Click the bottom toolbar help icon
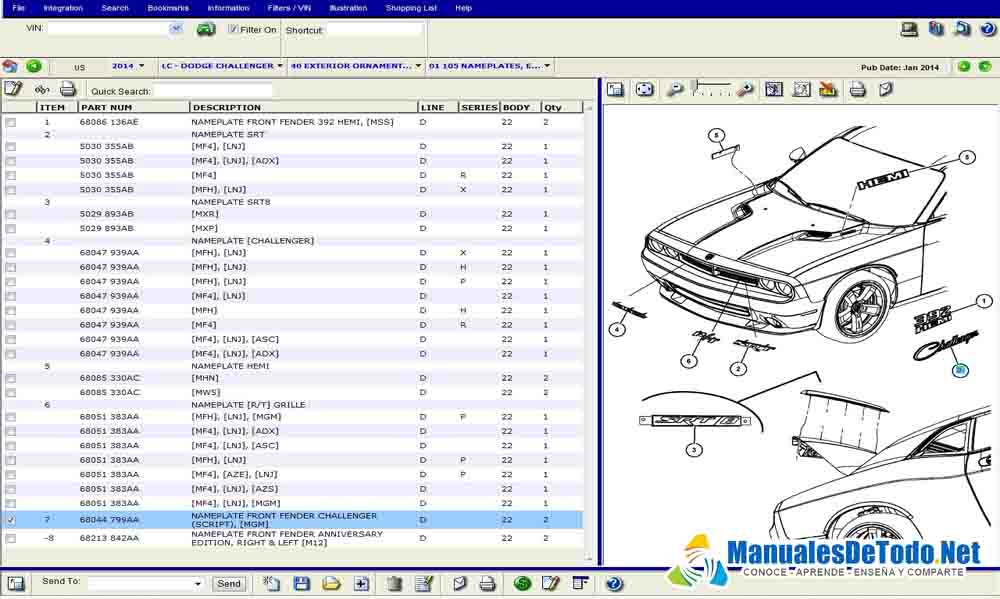 click(x=614, y=583)
